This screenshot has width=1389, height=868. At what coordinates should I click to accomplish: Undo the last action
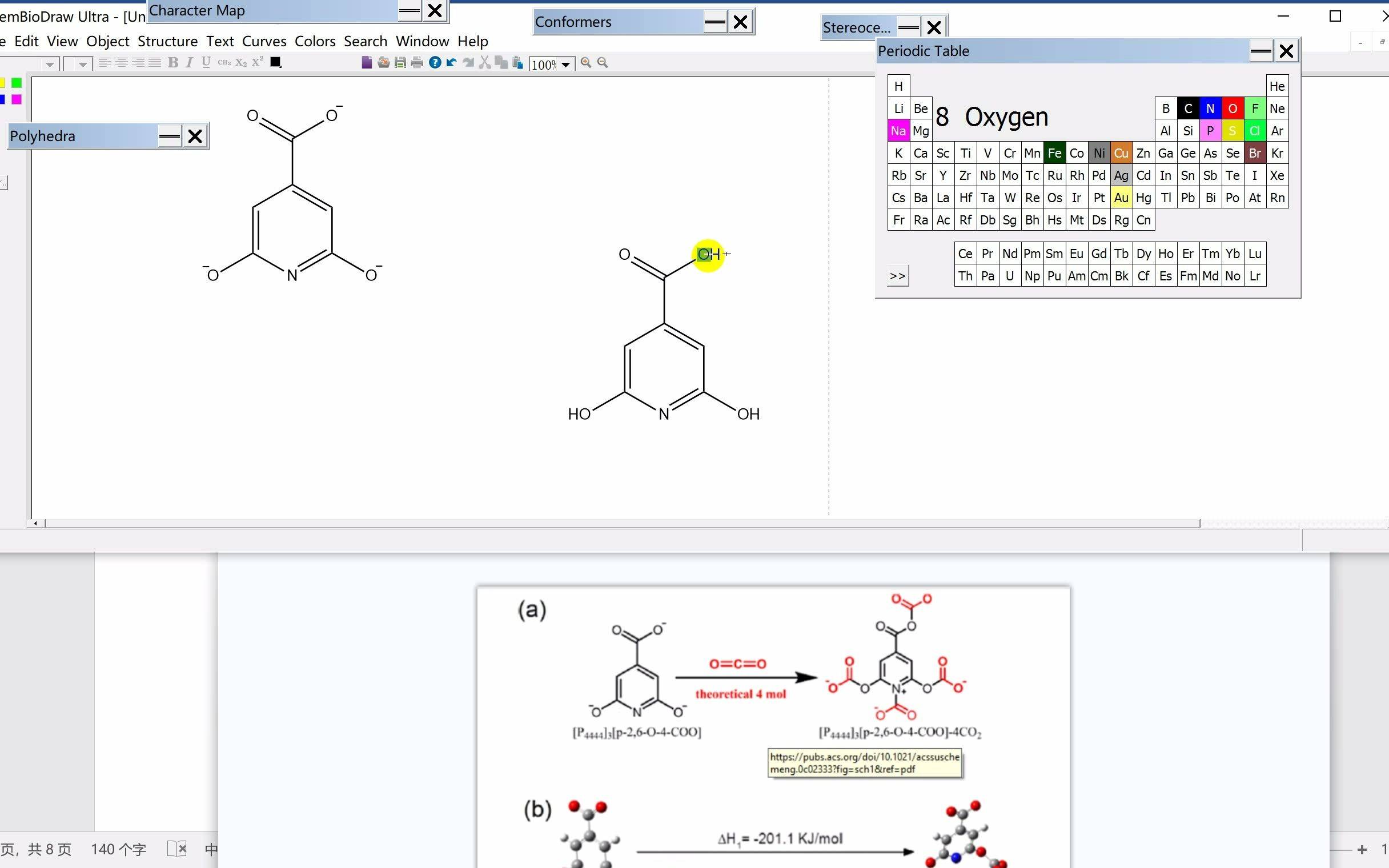(452, 63)
